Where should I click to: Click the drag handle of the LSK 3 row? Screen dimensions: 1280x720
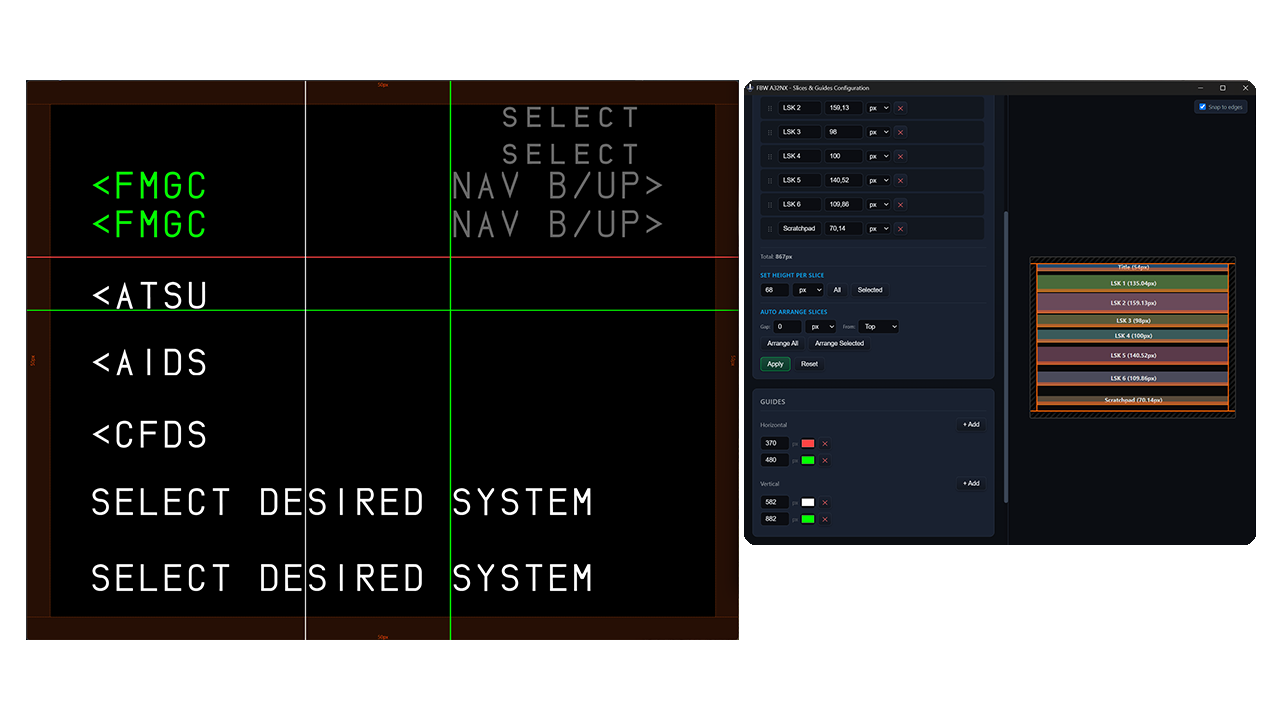pos(769,132)
